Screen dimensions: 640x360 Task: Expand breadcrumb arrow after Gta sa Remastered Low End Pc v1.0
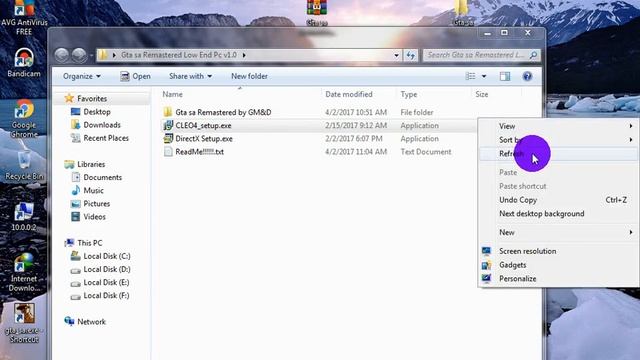click(x=244, y=55)
